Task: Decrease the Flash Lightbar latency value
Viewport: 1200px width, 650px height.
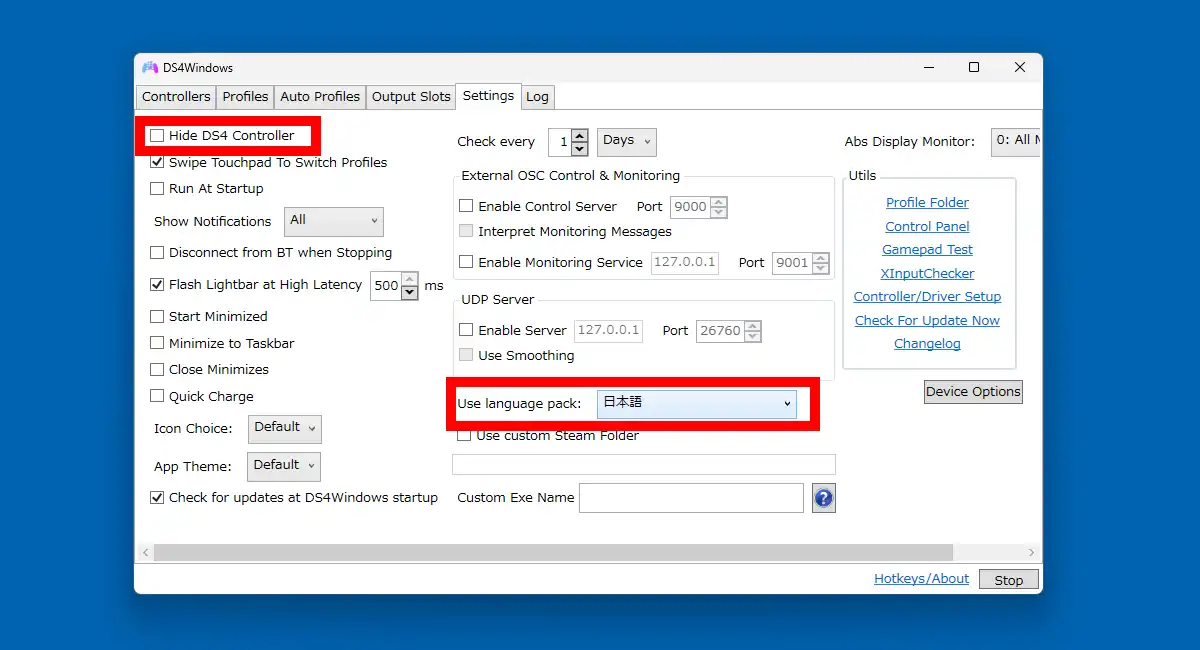Action: pos(409,292)
